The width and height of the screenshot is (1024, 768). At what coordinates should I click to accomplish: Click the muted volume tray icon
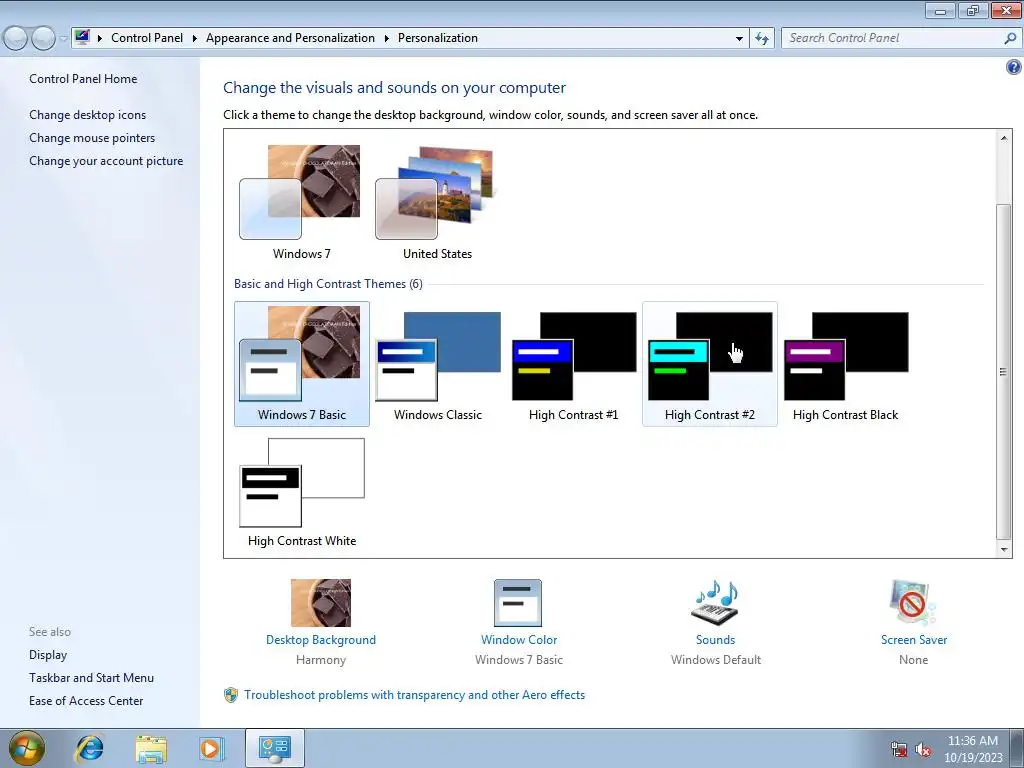click(923, 750)
